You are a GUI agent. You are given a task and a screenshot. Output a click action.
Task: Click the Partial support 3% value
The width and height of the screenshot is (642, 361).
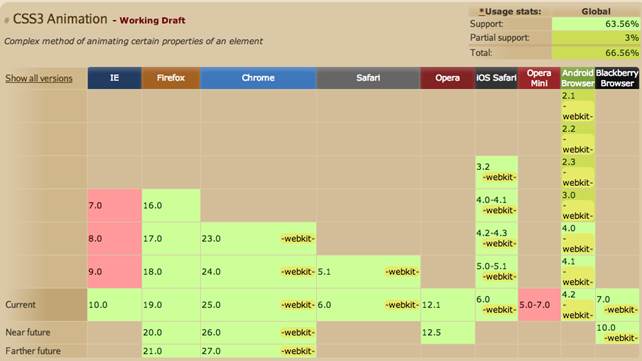pyautogui.click(x=595, y=38)
